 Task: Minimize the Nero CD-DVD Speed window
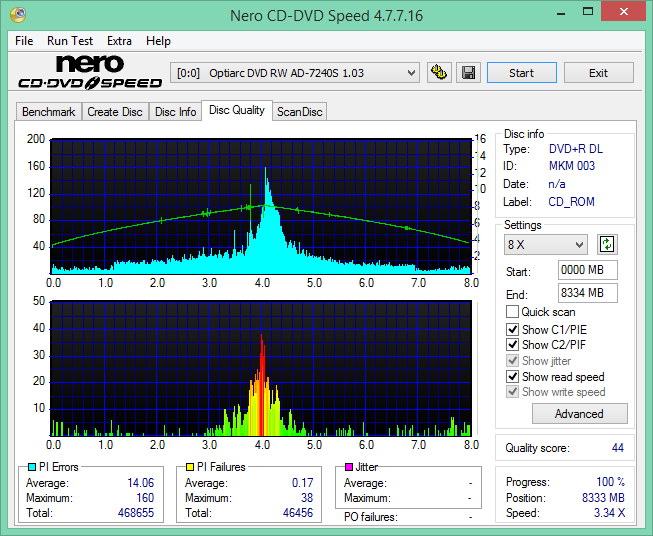561,12
